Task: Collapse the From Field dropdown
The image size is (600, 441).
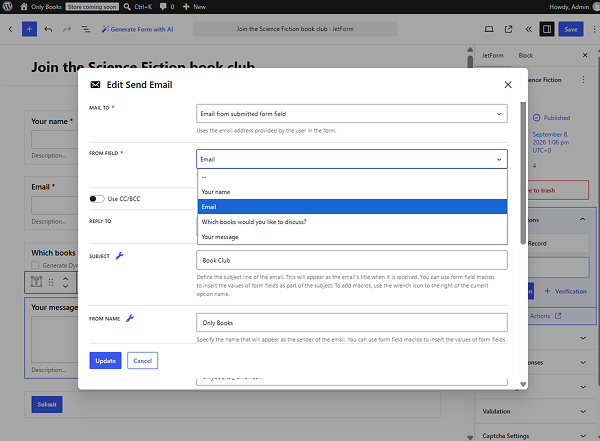Action: 352,159
